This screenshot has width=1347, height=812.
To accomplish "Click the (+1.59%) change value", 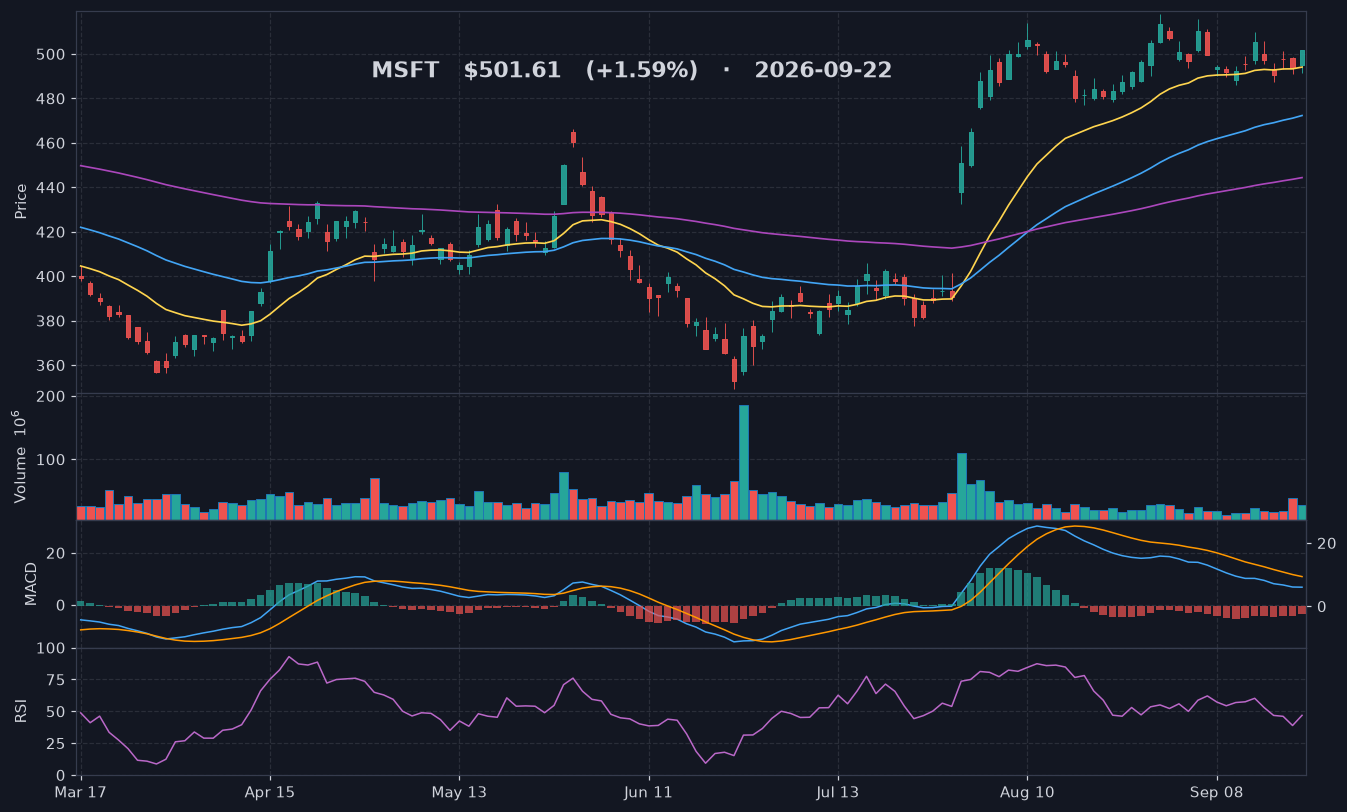I will tap(642, 71).
